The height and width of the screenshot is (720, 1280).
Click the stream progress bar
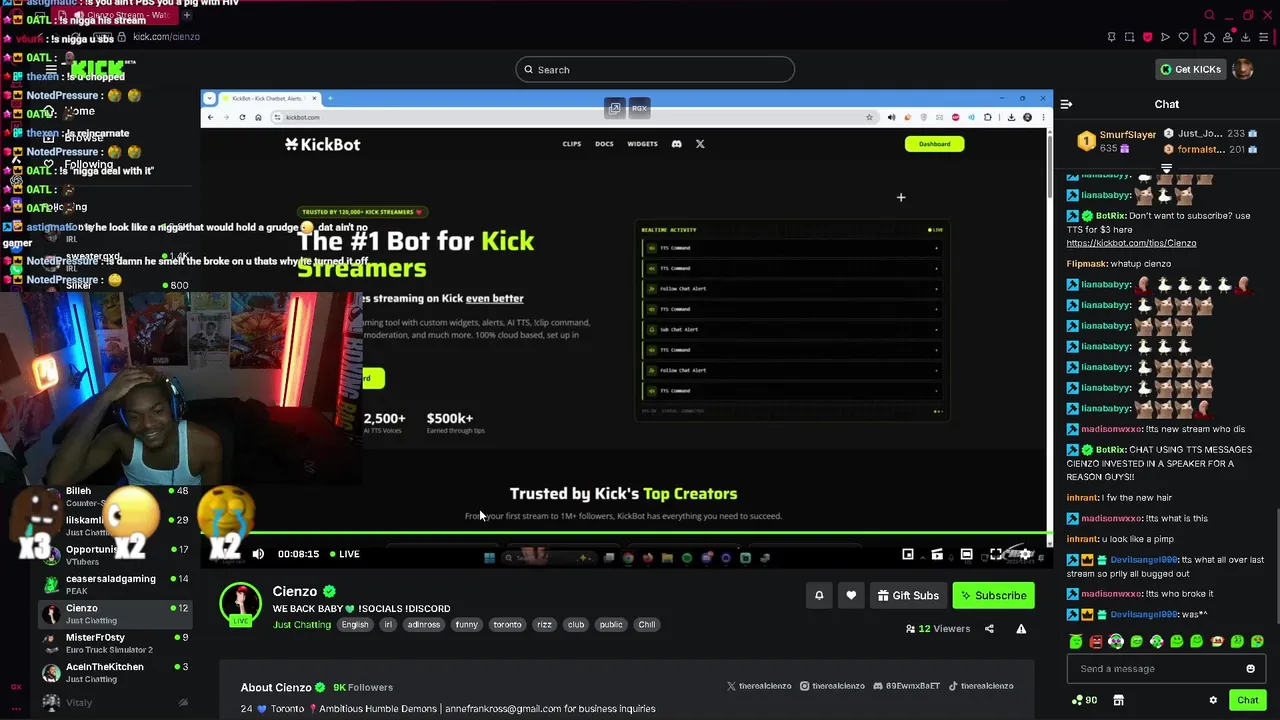pos(625,533)
